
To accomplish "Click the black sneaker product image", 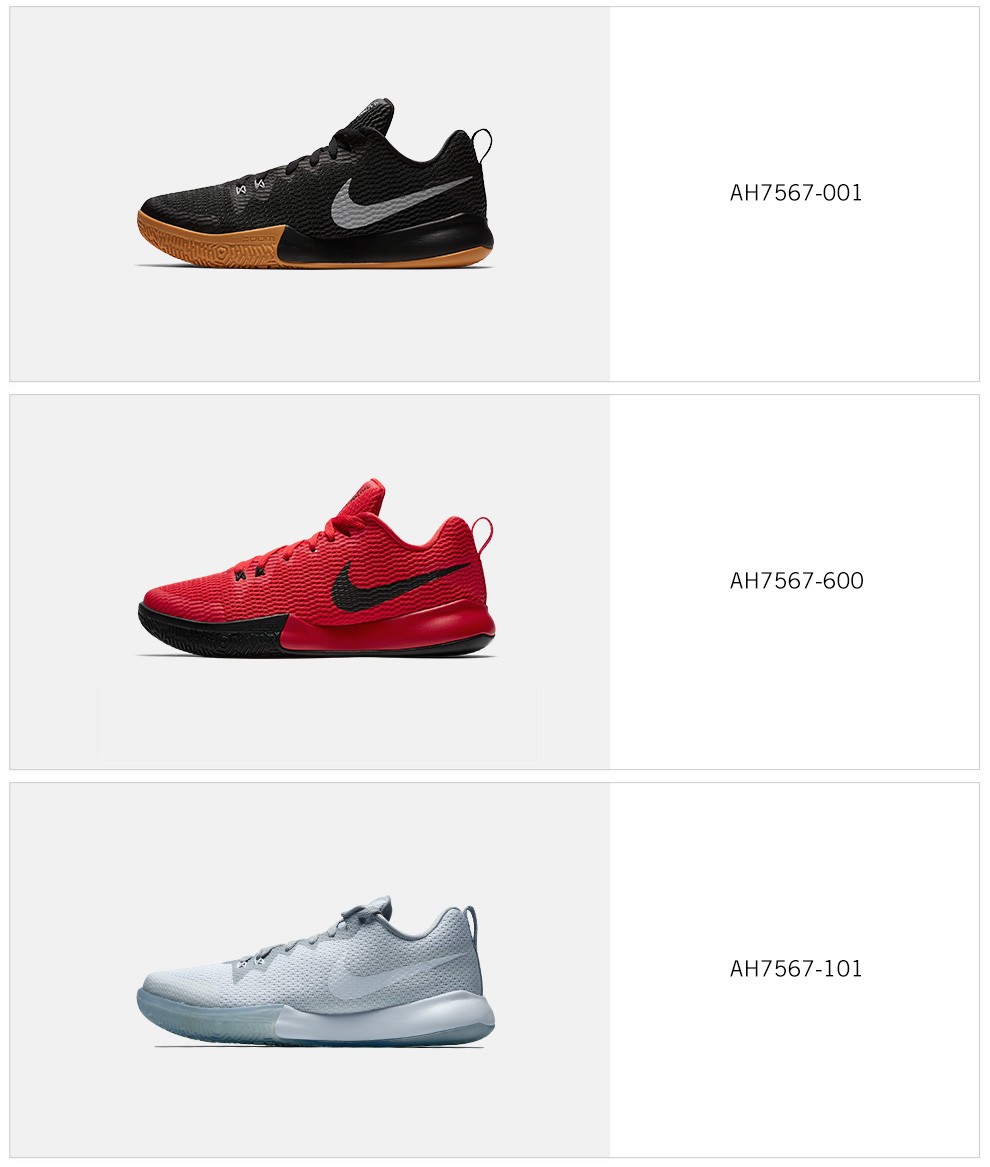I will point(316,183).
